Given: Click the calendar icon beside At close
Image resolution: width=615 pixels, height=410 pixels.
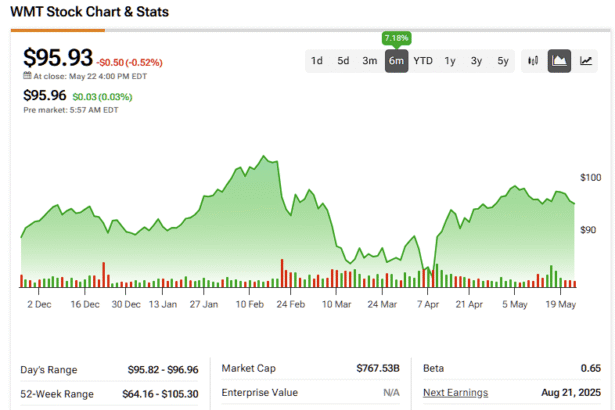Looking at the screenshot, I should [x=27, y=76].
